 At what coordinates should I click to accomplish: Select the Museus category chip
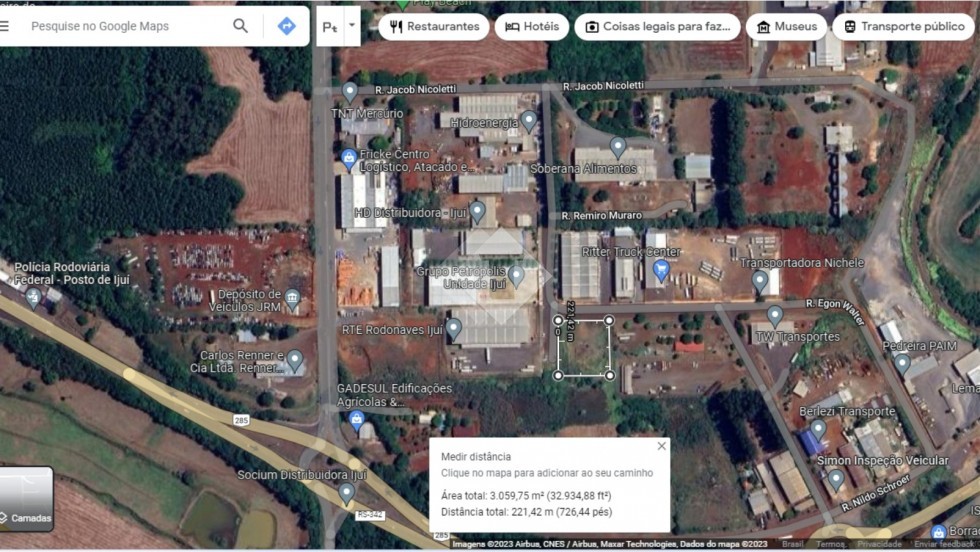(786, 27)
